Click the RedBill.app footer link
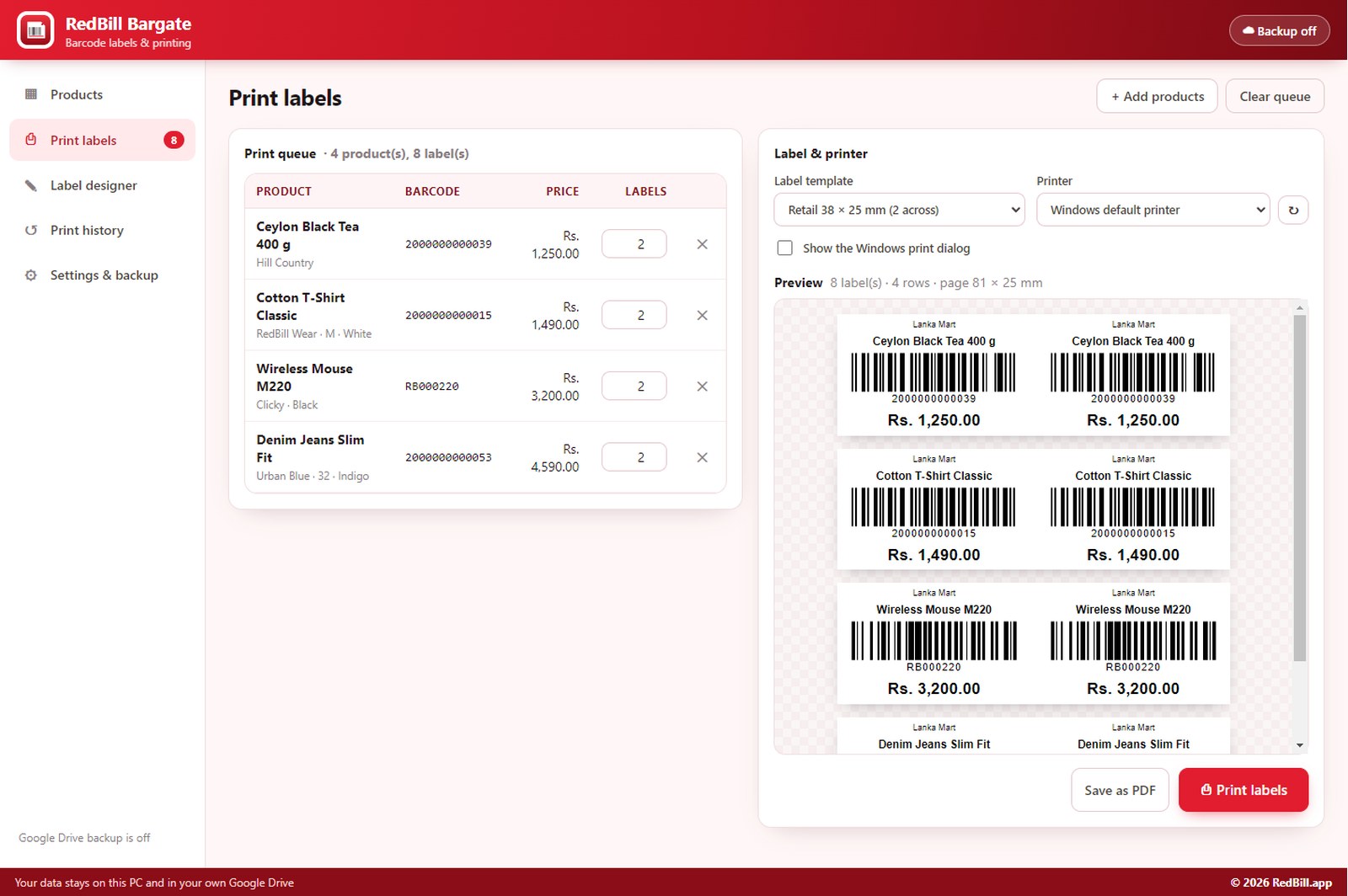Viewport: 1348px width, 896px height. pos(1281,883)
